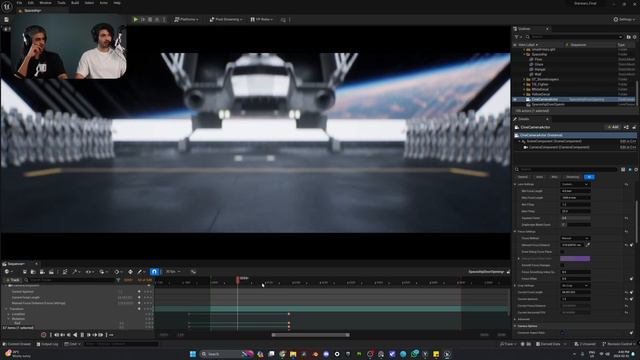Toggle the Smooth Focus Changes checkbox
The height and width of the screenshot is (360, 640).
[562, 265]
